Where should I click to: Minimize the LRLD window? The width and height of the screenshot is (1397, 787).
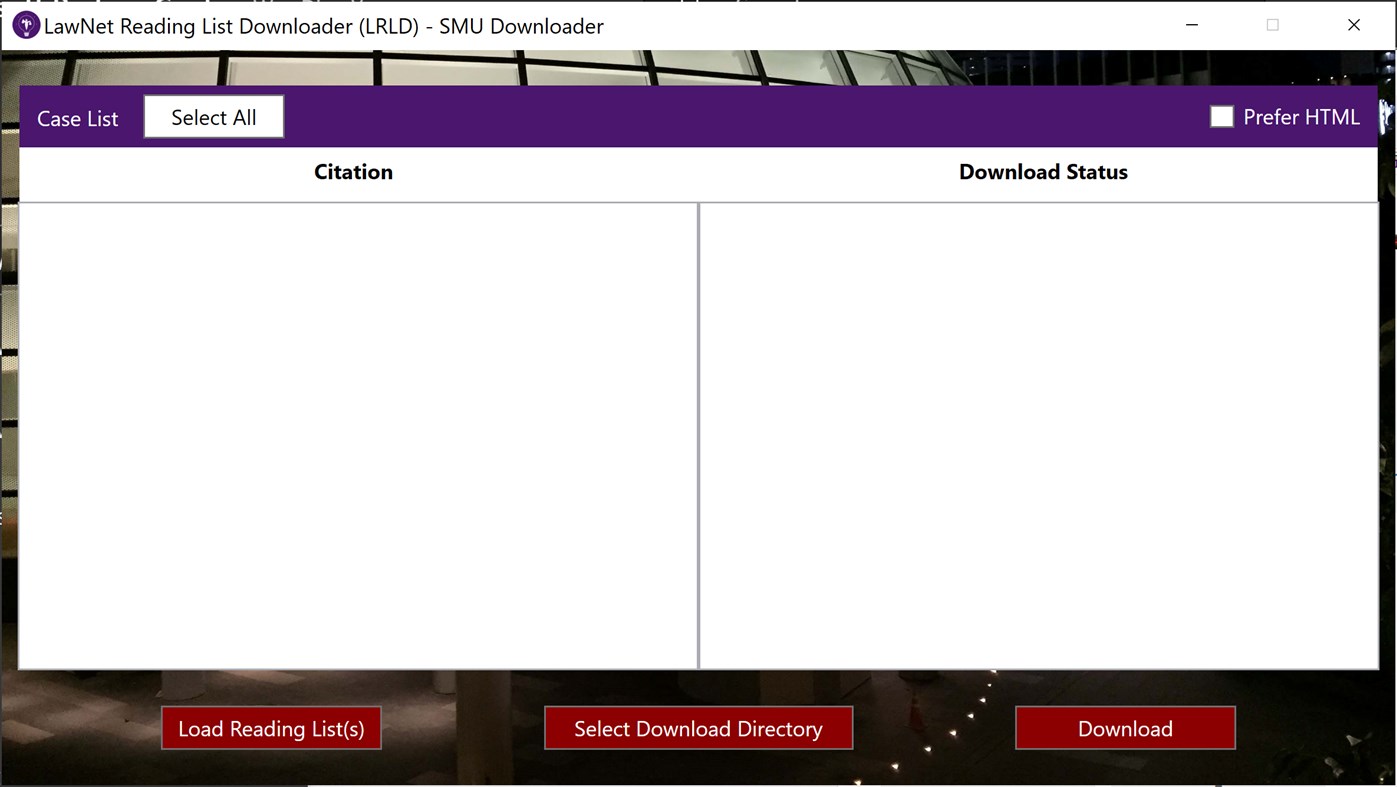[x=1191, y=24]
